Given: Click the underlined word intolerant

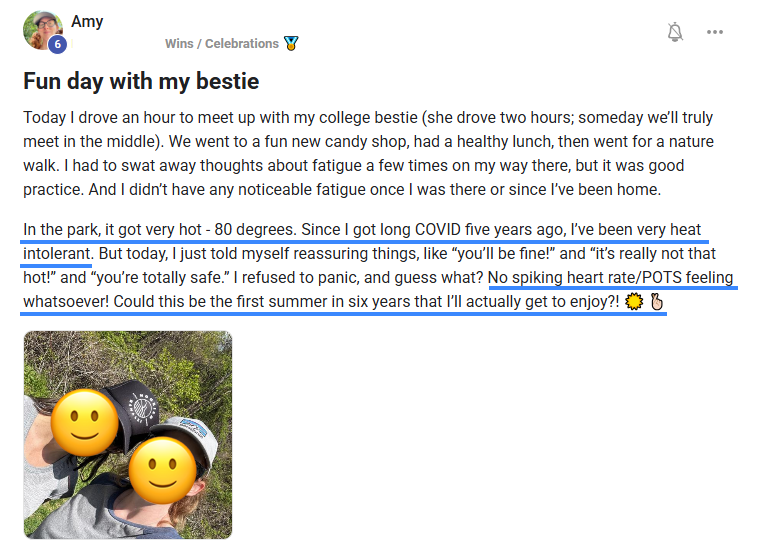Looking at the screenshot, I should [x=57, y=254].
